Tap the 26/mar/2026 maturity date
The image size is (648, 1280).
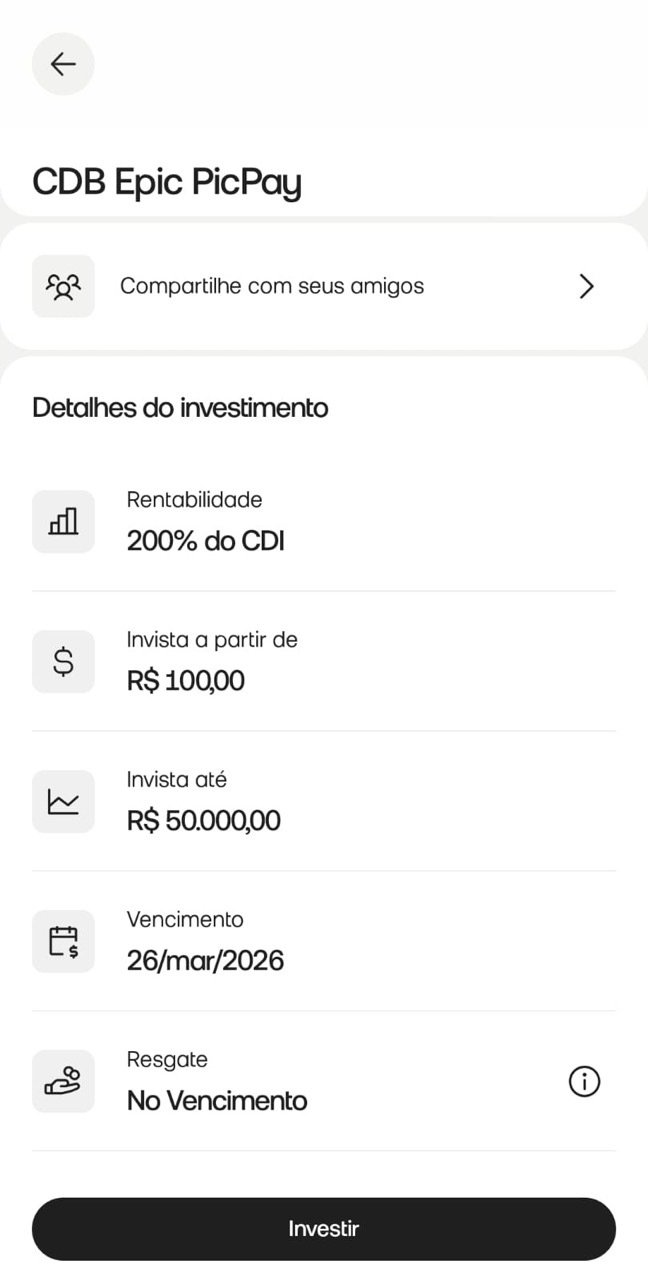(204, 961)
